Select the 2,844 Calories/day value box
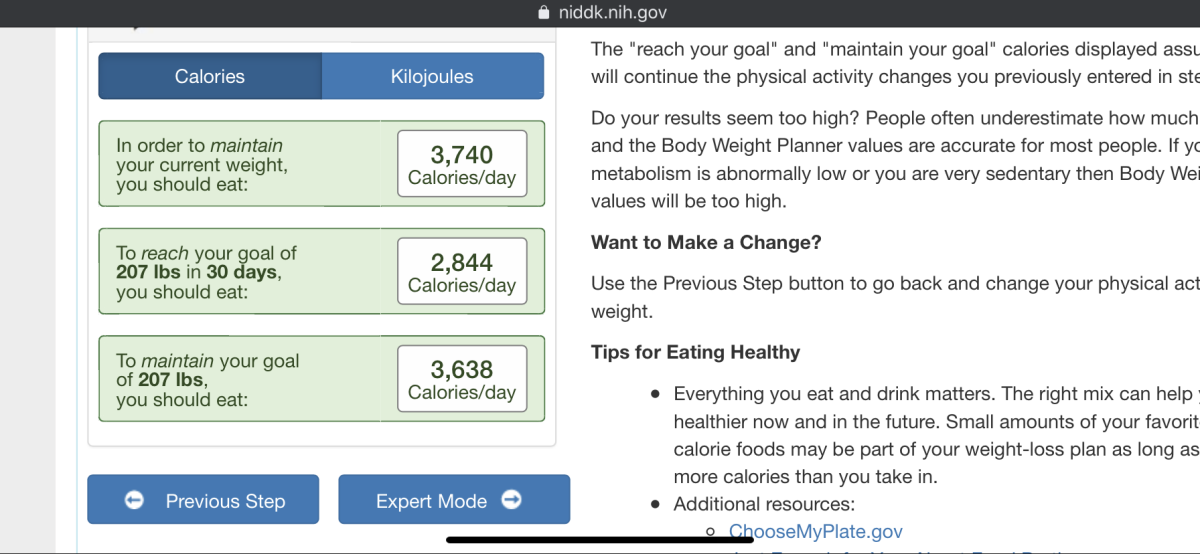This screenshot has width=1200, height=554. [462, 272]
